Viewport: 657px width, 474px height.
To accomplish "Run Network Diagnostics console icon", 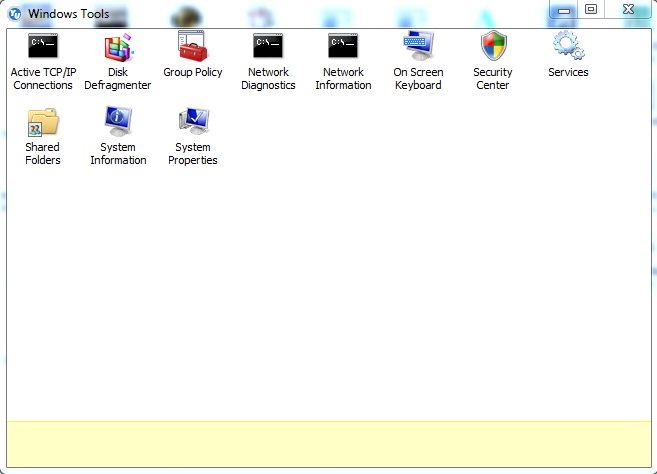I will click(x=268, y=45).
